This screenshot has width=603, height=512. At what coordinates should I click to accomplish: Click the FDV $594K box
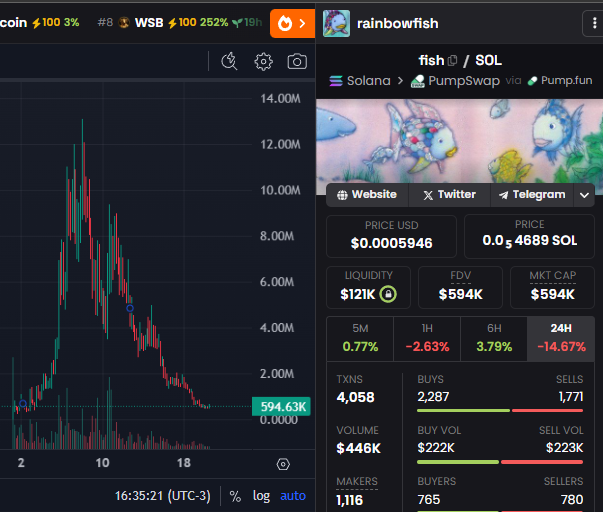pos(460,287)
